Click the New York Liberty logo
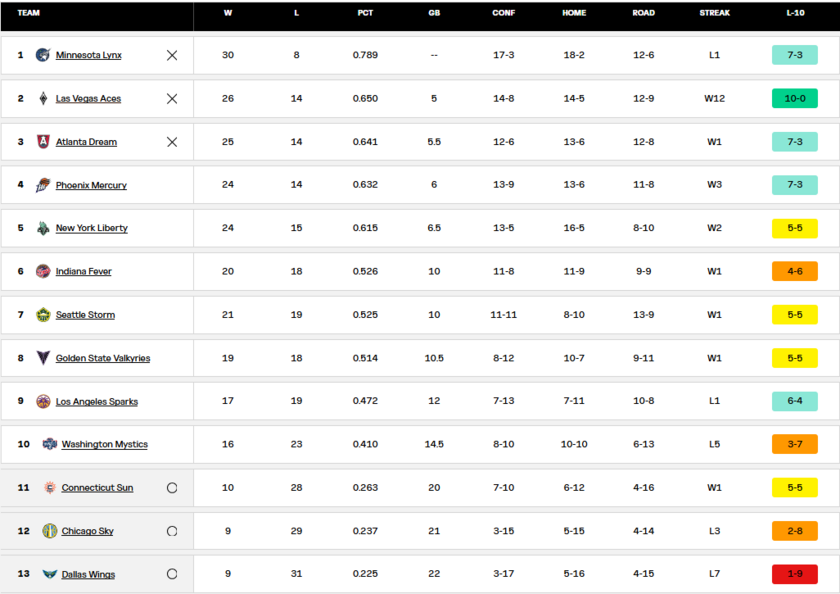 (43, 228)
